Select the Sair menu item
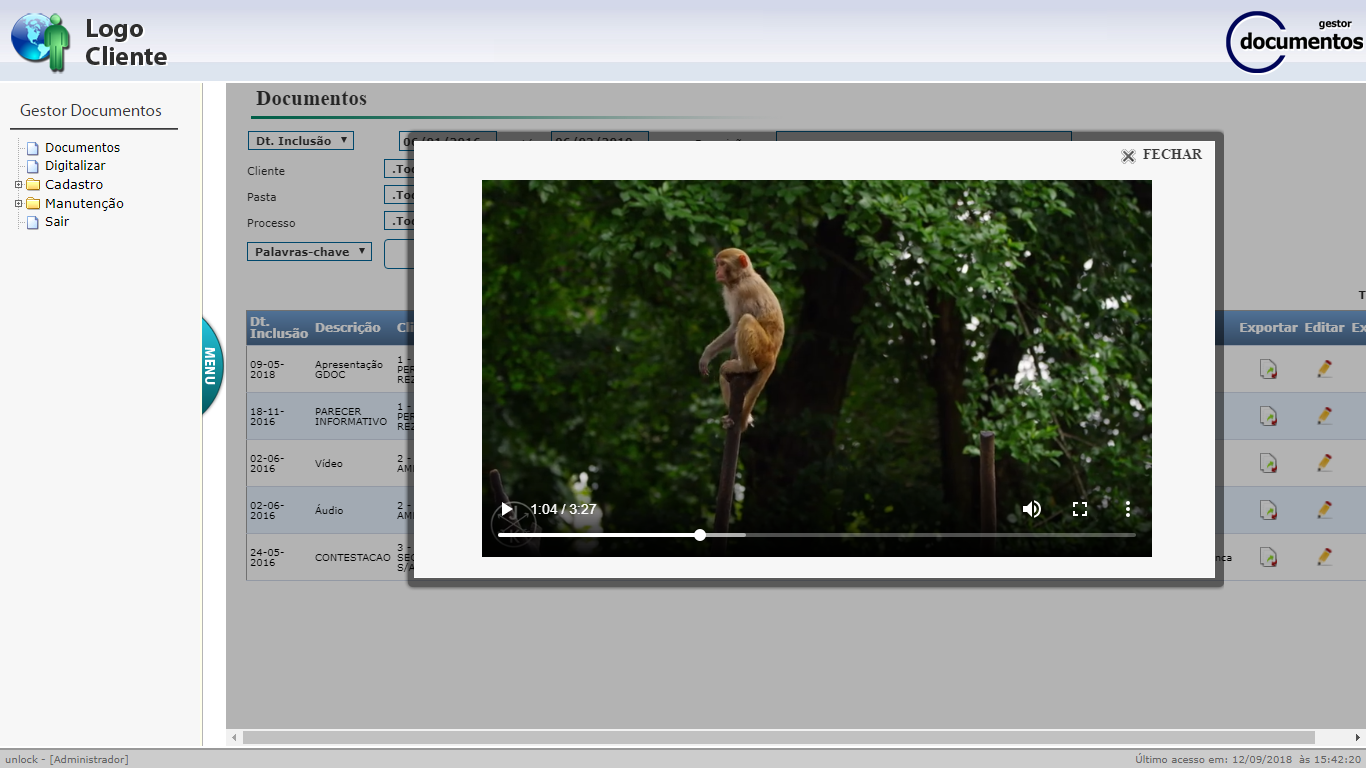The image size is (1366, 768). (x=57, y=222)
